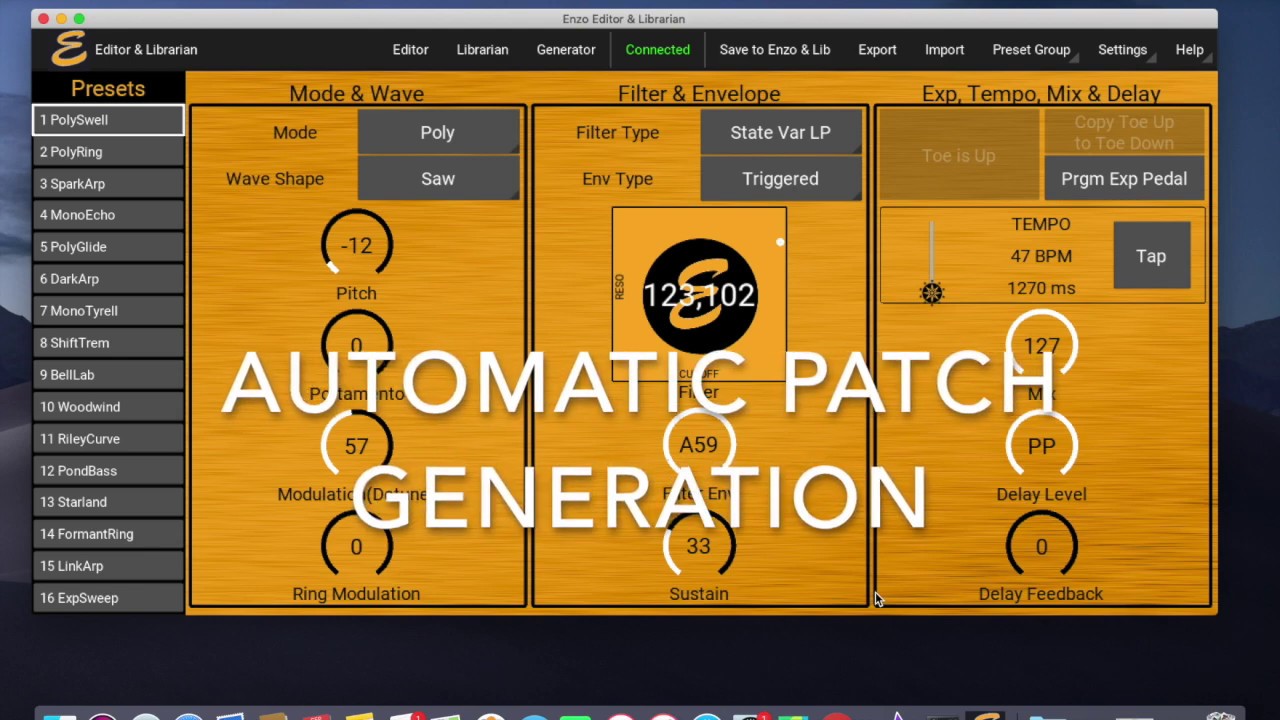Select preset 1 PolySwell
The width and height of the screenshot is (1280, 720).
tap(108, 120)
